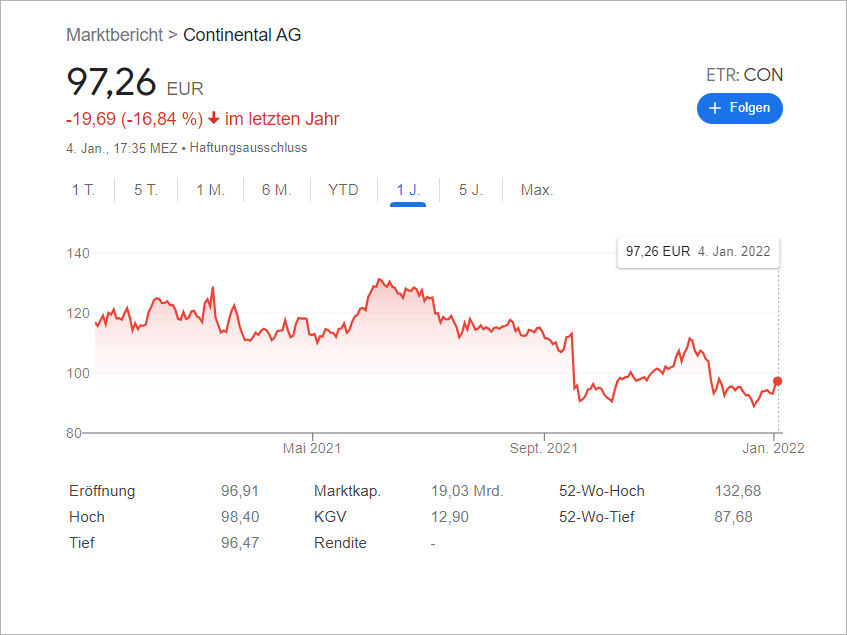Select the 1 J. time range tab
Screen dimensions: 847x635
408,190
